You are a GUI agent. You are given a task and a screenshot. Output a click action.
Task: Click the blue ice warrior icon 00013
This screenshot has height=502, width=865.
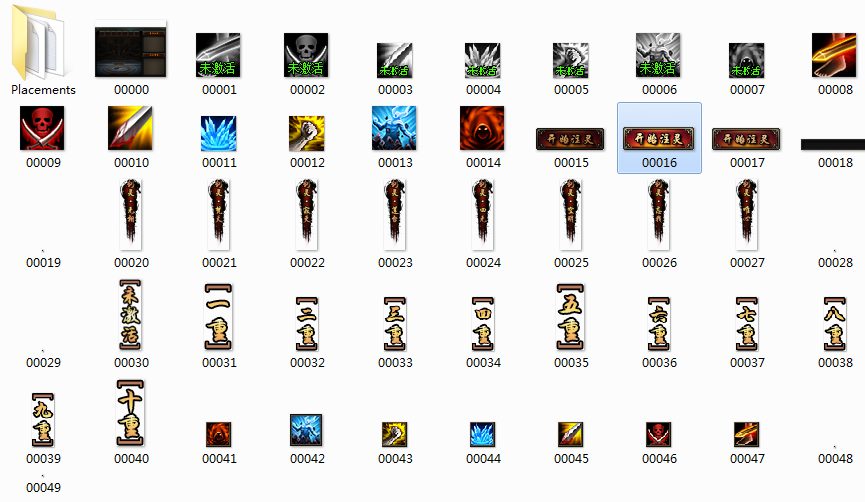pos(394,128)
